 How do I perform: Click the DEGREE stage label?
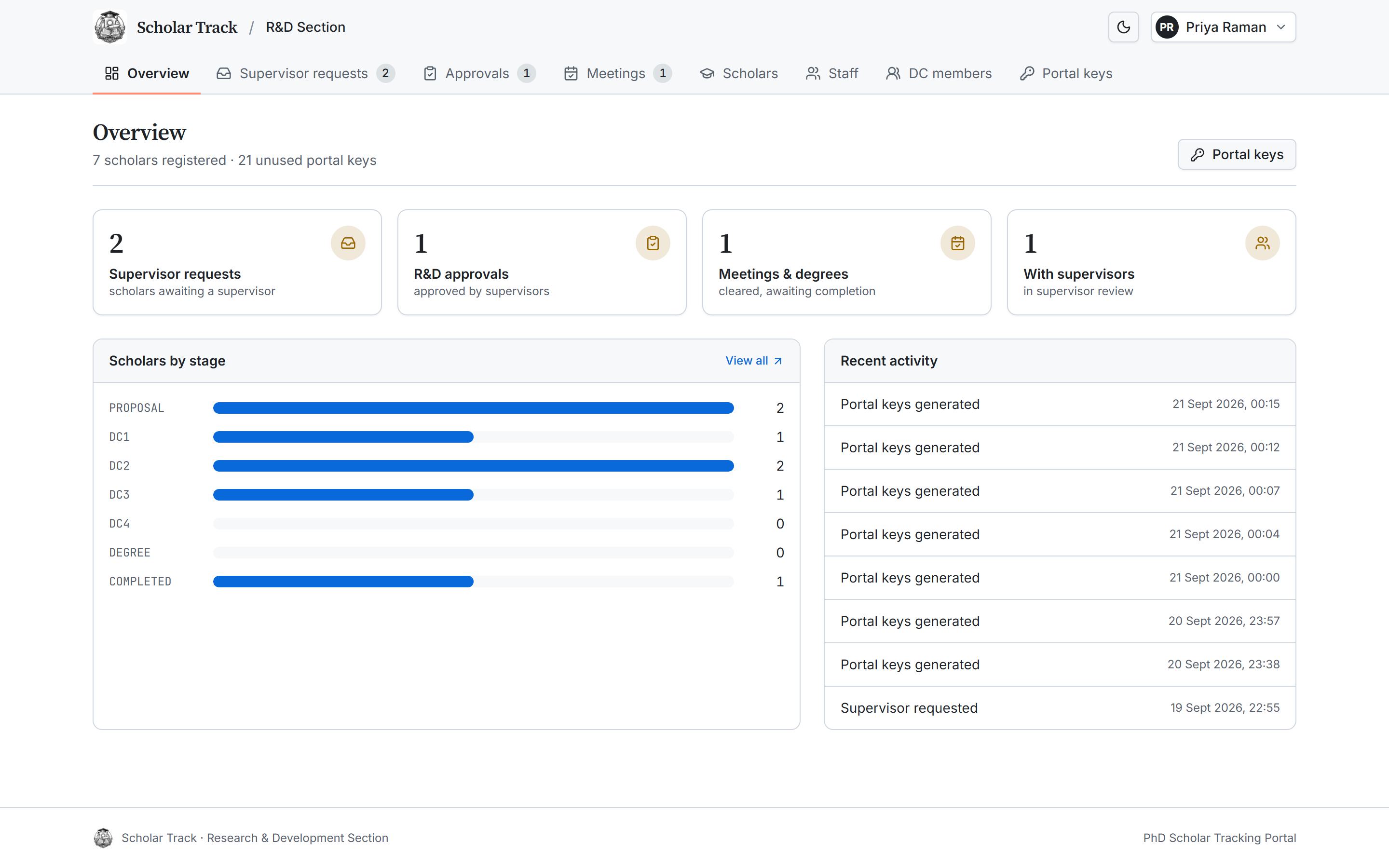coord(130,552)
